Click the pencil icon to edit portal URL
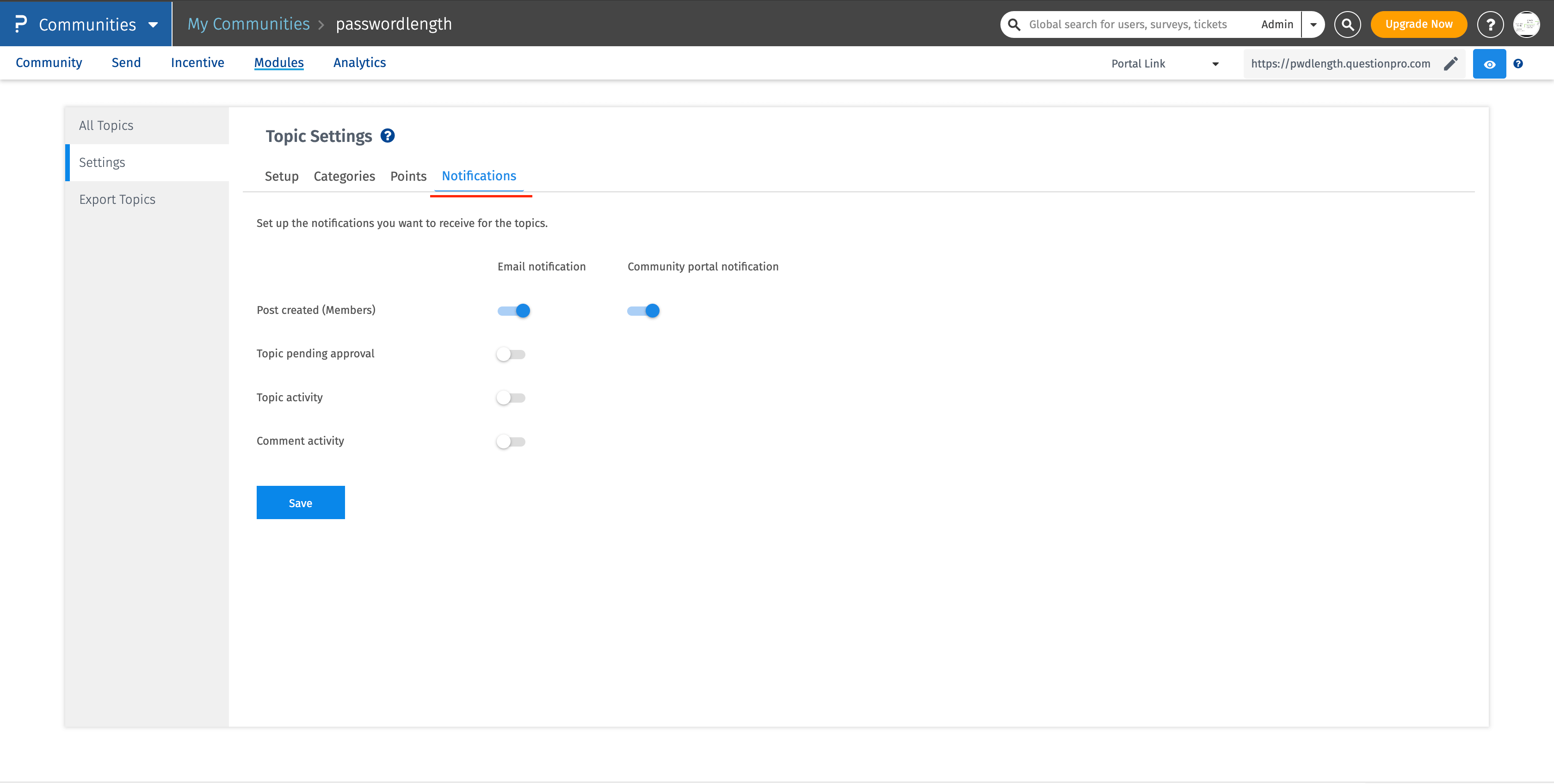 click(x=1450, y=63)
